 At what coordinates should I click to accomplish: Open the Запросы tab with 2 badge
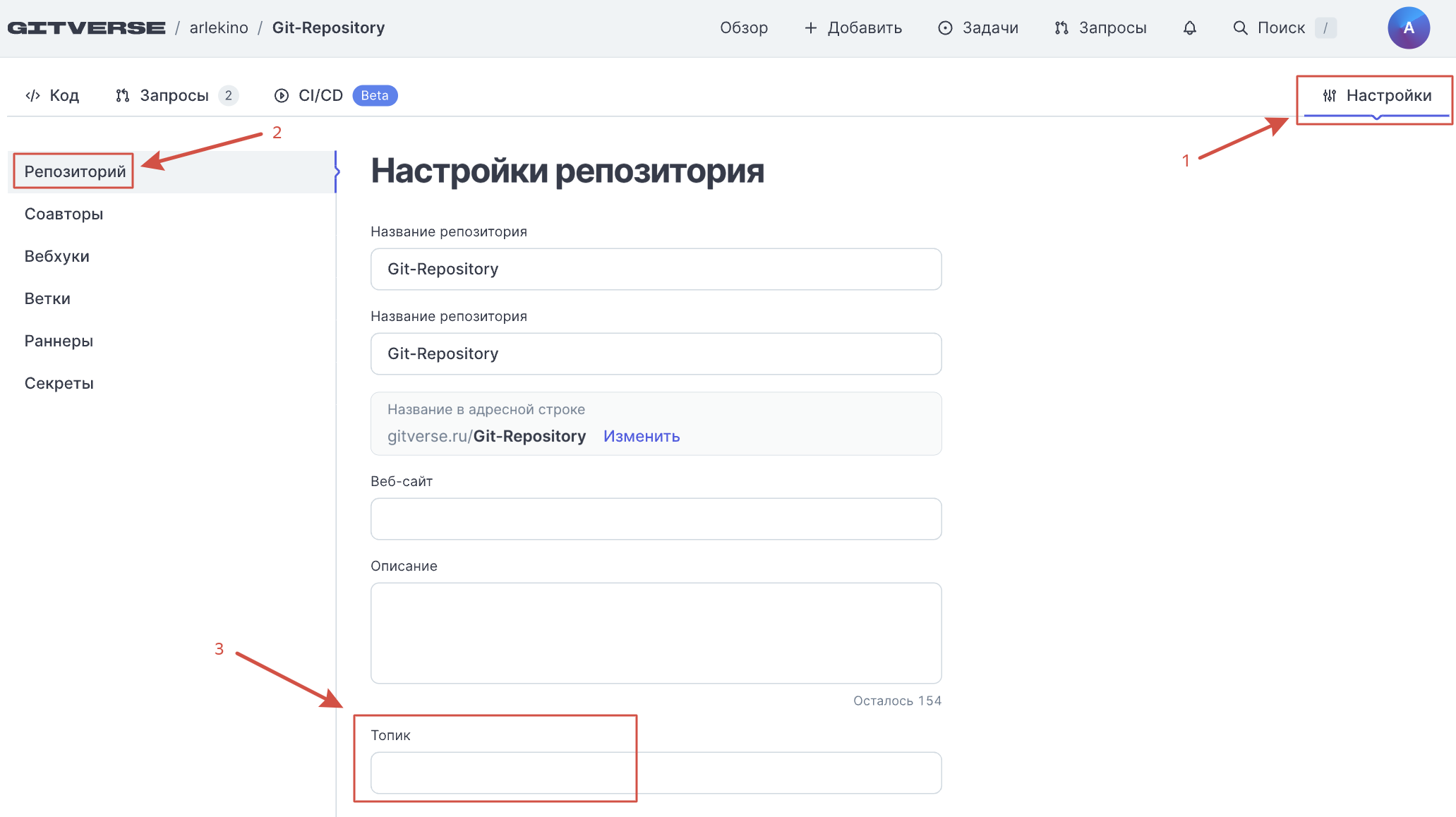(176, 95)
